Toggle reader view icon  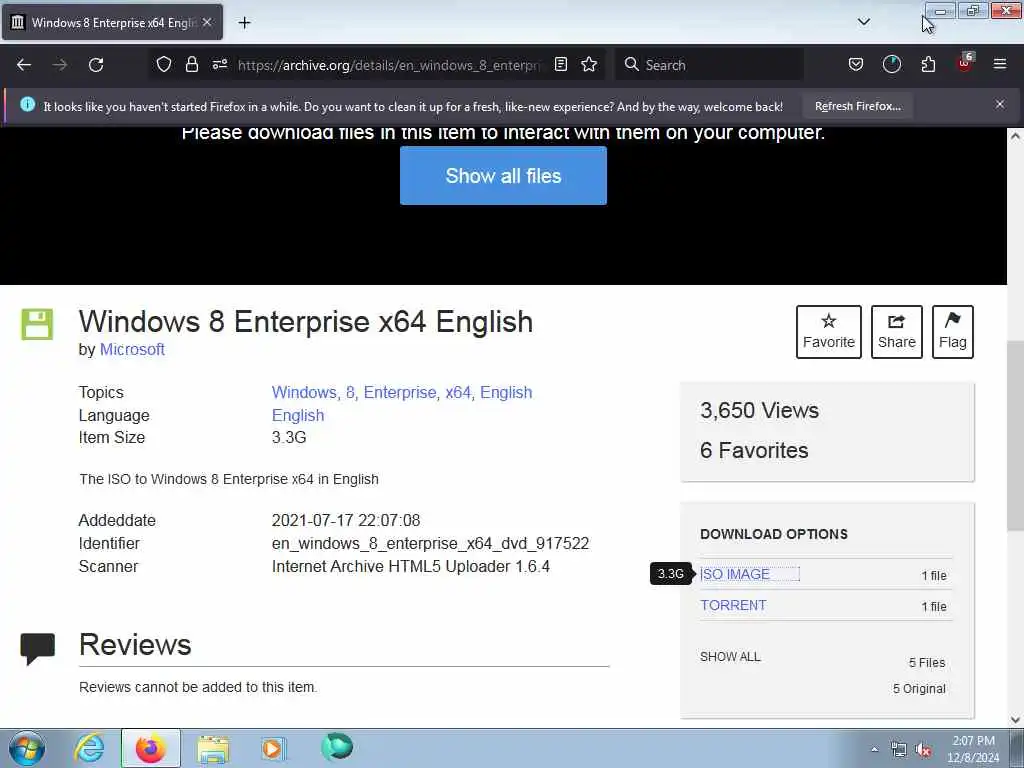tap(560, 64)
